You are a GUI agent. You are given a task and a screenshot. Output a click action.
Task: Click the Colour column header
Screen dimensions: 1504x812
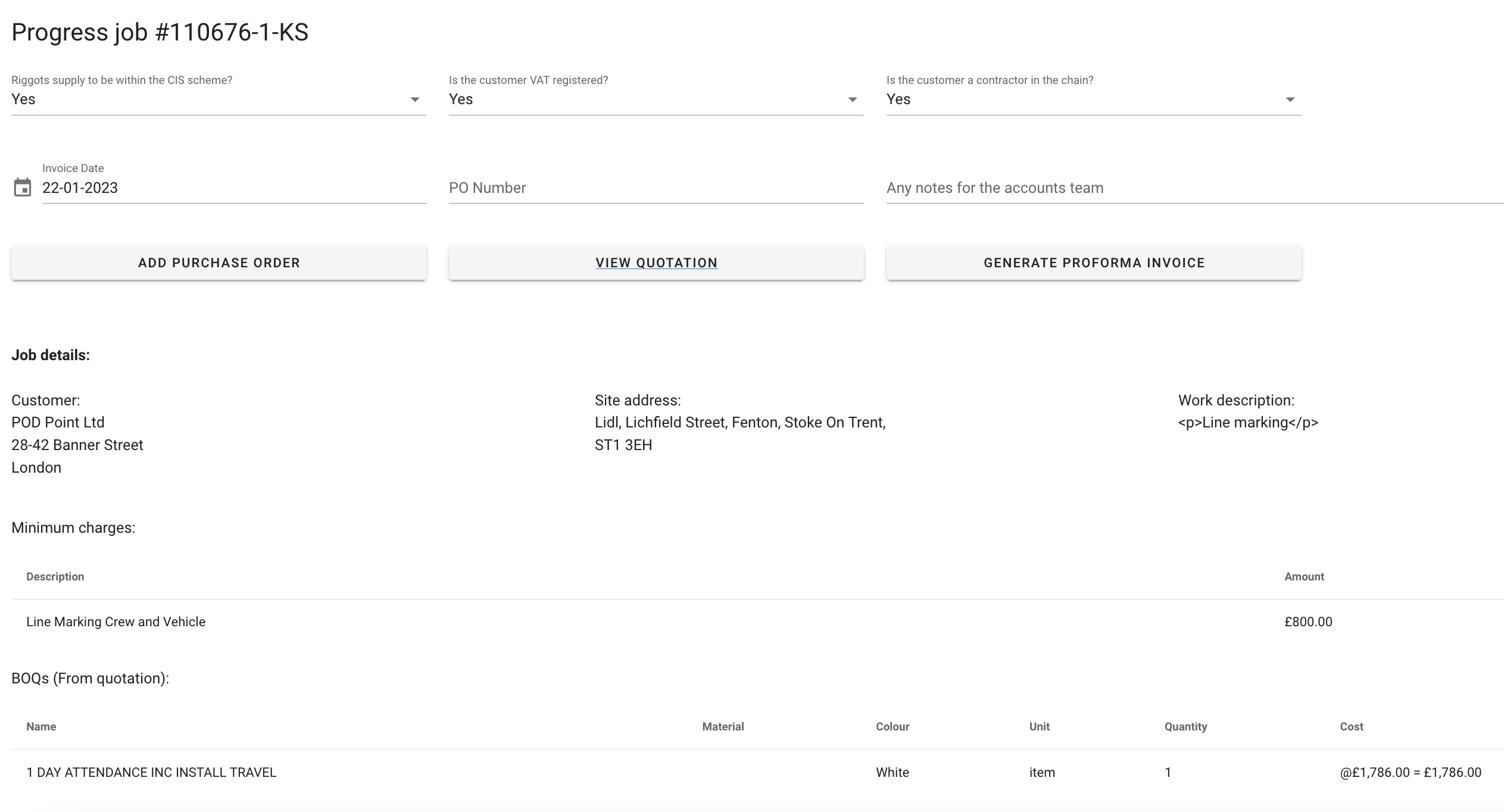click(x=892, y=727)
